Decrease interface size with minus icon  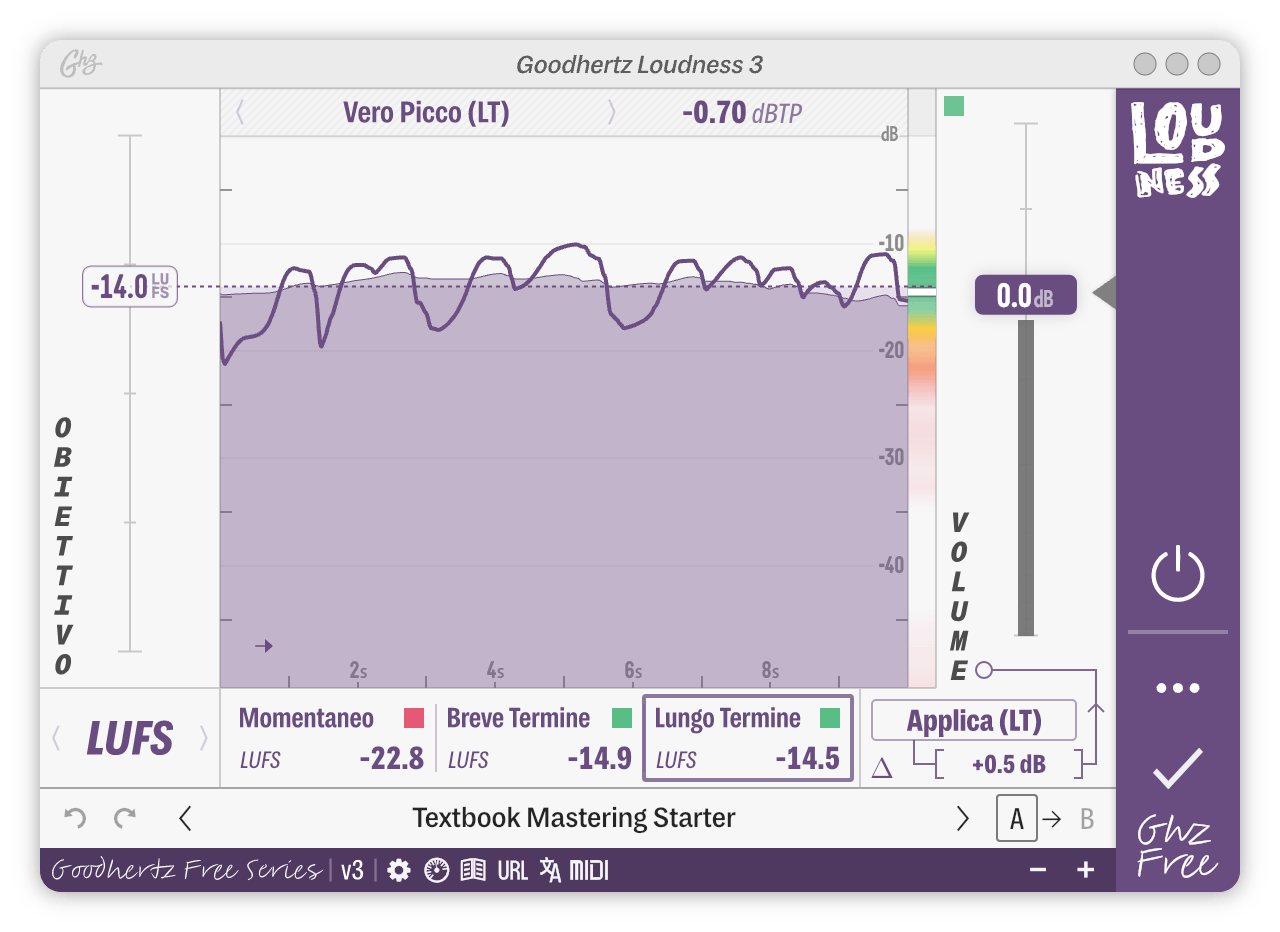(1038, 871)
